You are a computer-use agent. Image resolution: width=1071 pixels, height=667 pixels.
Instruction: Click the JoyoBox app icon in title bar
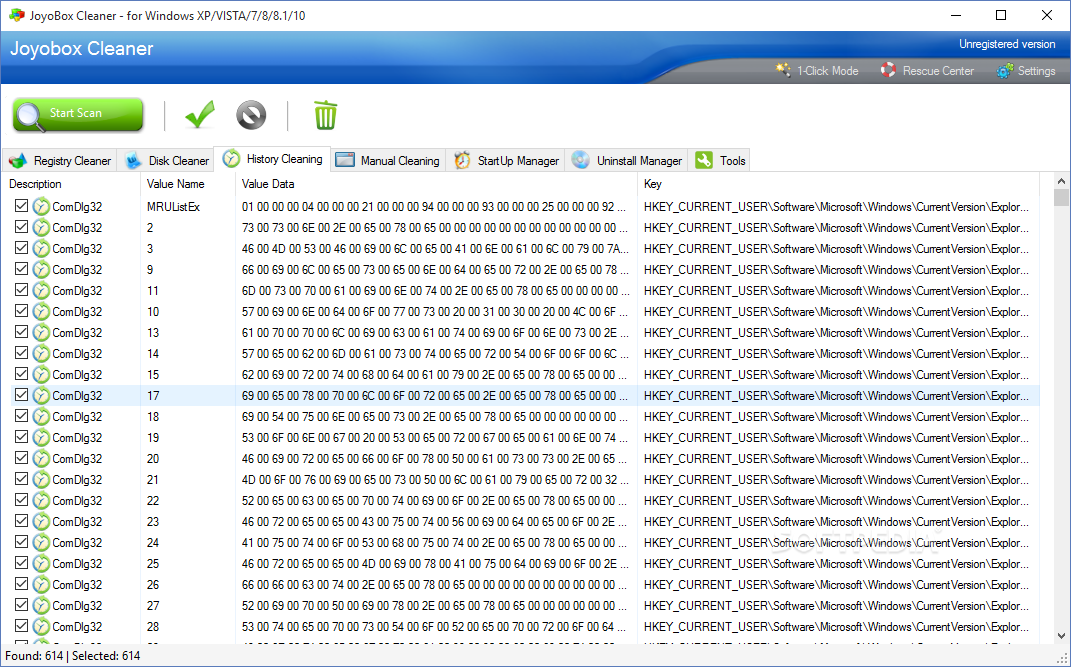click(16, 15)
